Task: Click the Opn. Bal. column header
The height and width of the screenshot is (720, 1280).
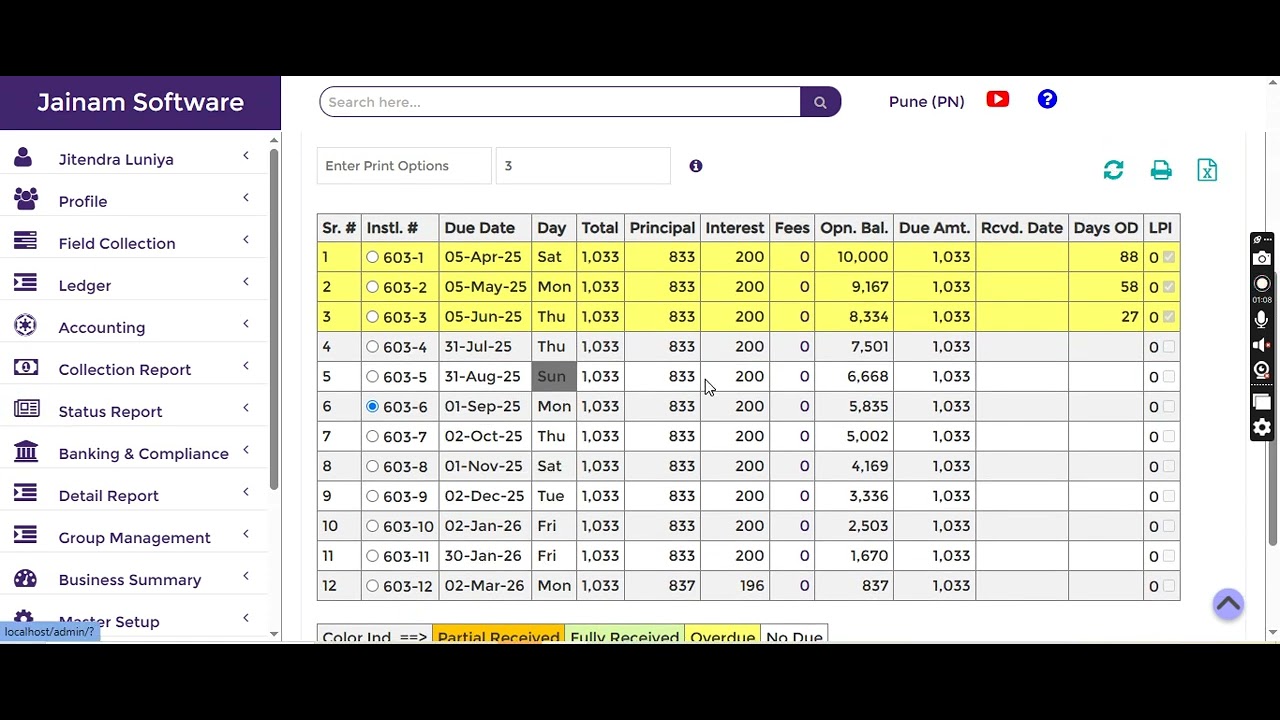Action: pos(854,228)
